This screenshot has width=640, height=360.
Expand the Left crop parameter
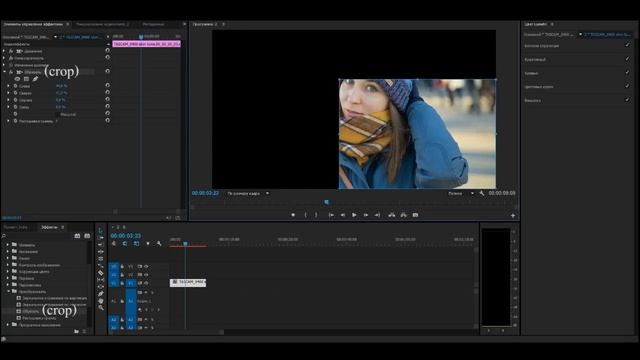(x=9, y=86)
